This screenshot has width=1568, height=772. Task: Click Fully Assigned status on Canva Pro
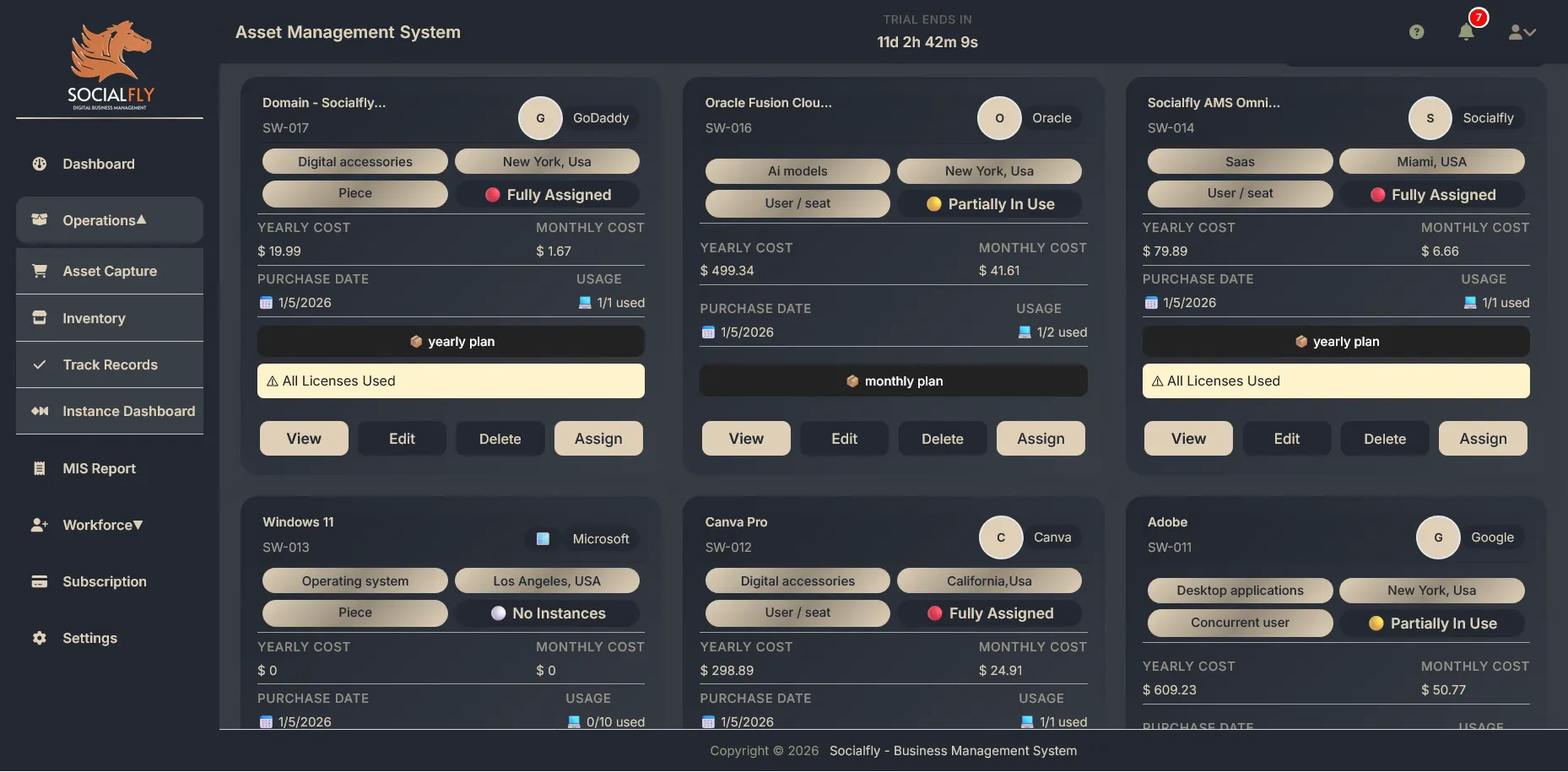point(990,613)
